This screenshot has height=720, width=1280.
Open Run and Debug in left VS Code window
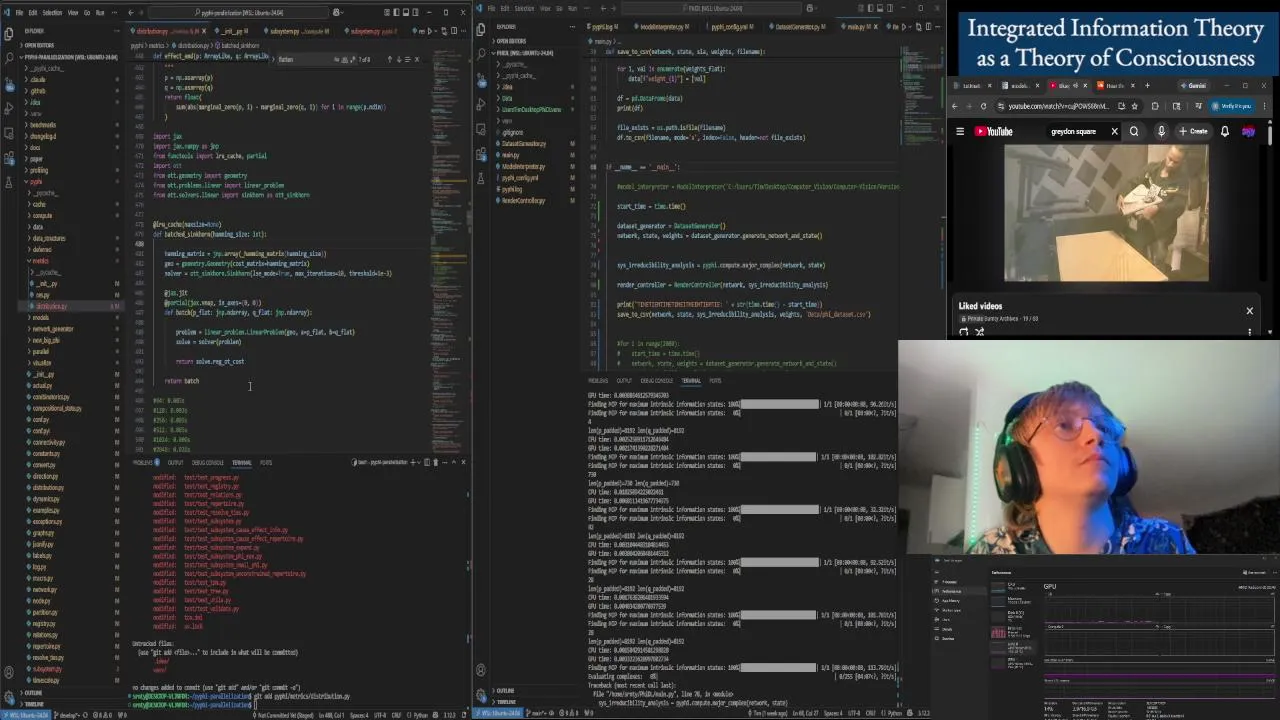coord(9,108)
